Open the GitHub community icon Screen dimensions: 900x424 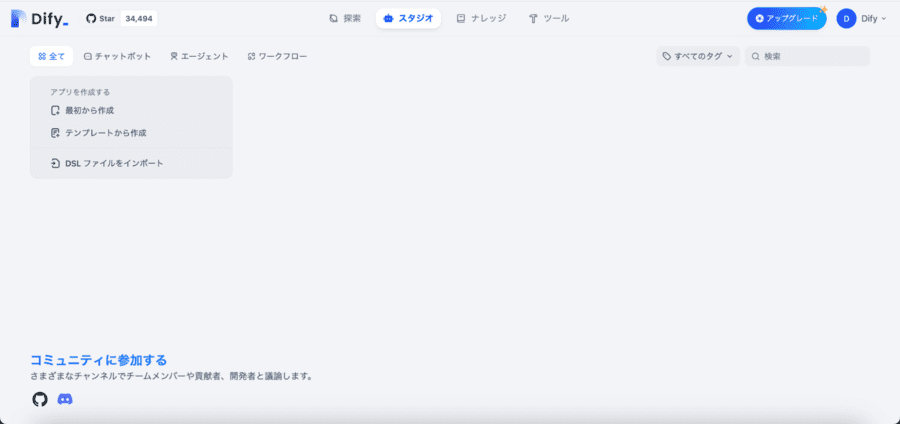tap(40, 399)
